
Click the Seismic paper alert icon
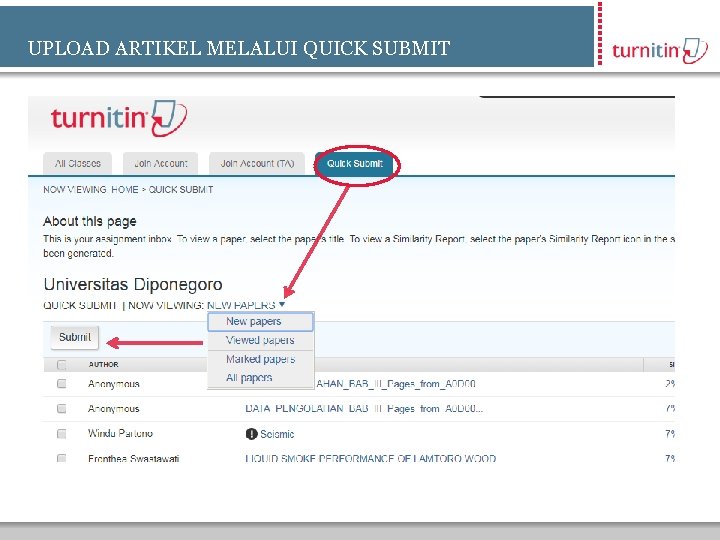coord(251,434)
